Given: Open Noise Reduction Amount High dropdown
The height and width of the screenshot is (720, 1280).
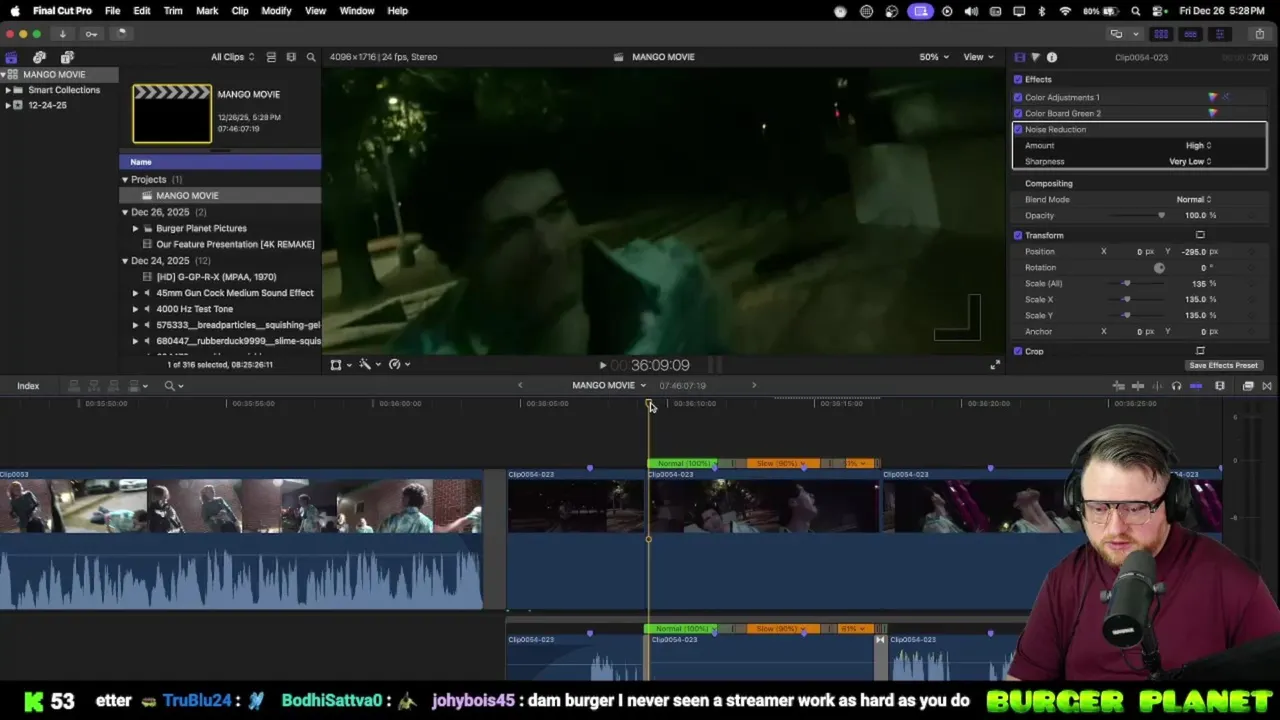Looking at the screenshot, I should pos(1198,145).
